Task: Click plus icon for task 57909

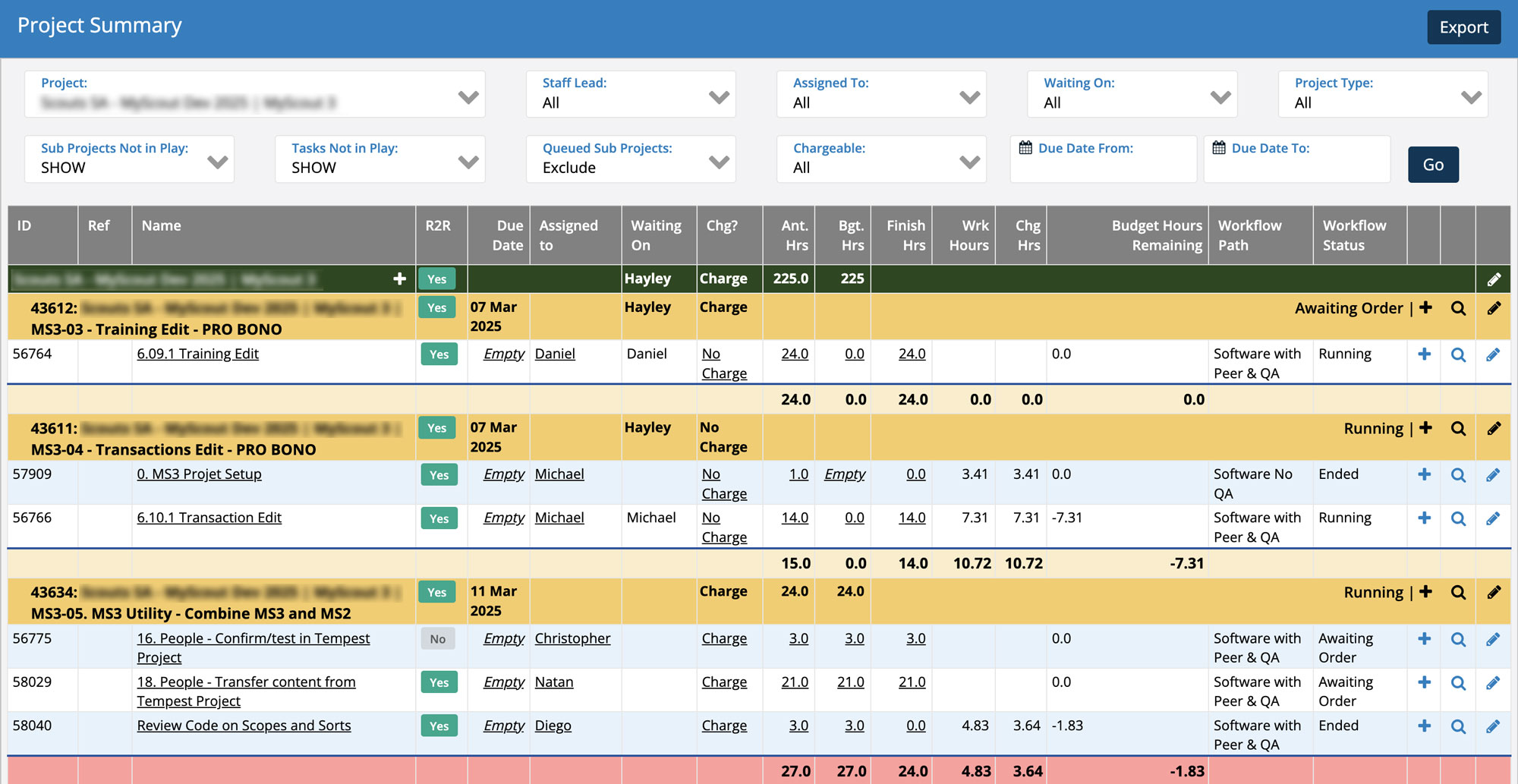Action: click(1424, 474)
